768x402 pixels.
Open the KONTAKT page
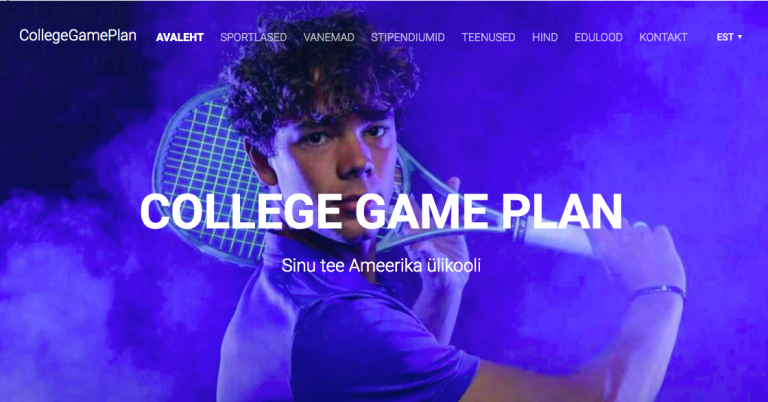click(x=663, y=37)
